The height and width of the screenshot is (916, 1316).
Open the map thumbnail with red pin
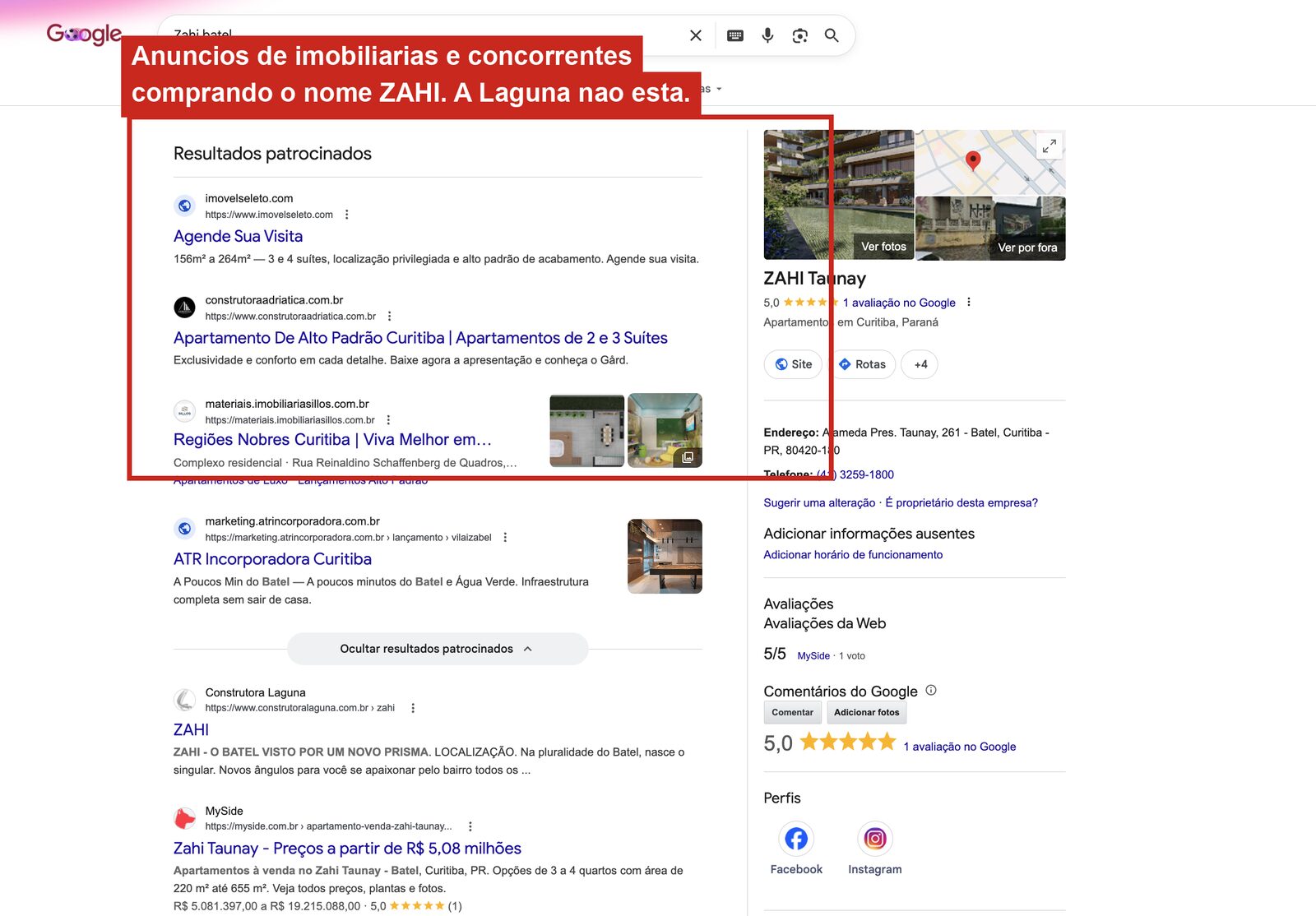click(990, 162)
